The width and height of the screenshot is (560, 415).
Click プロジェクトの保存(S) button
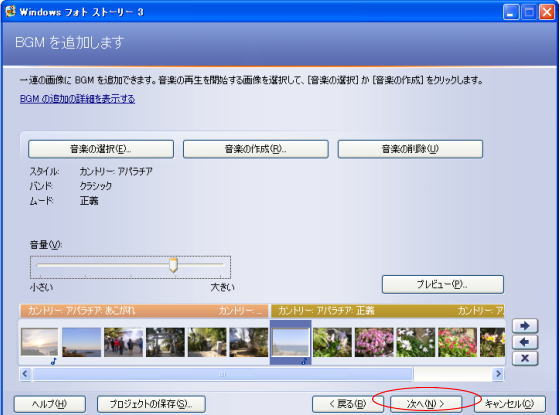tap(151, 404)
